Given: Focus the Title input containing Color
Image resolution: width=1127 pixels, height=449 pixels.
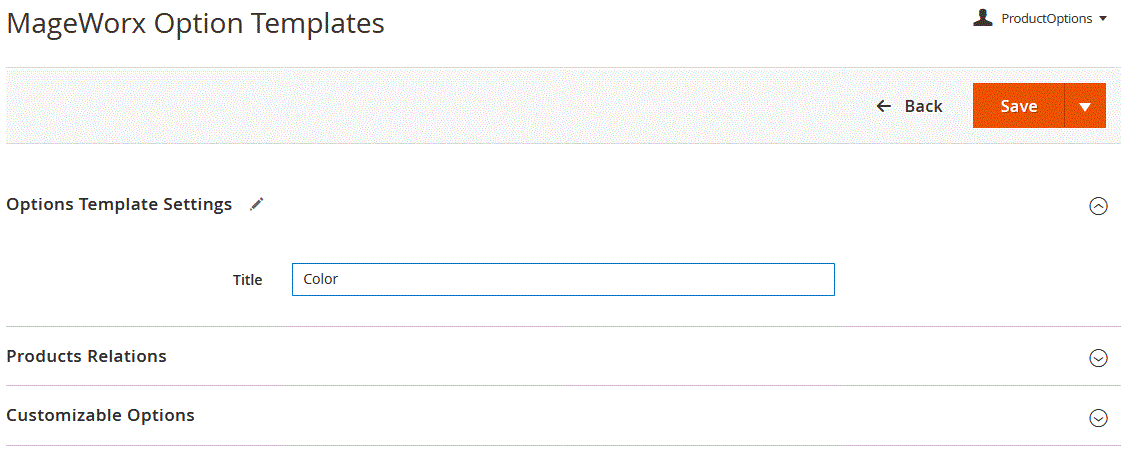Looking at the screenshot, I should [563, 279].
